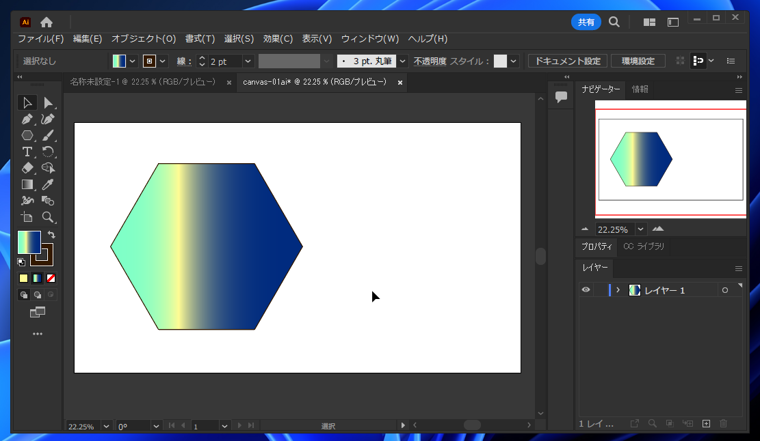Open the stroke weight dropdown
Screen dimensions: 760x441
point(247,61)
